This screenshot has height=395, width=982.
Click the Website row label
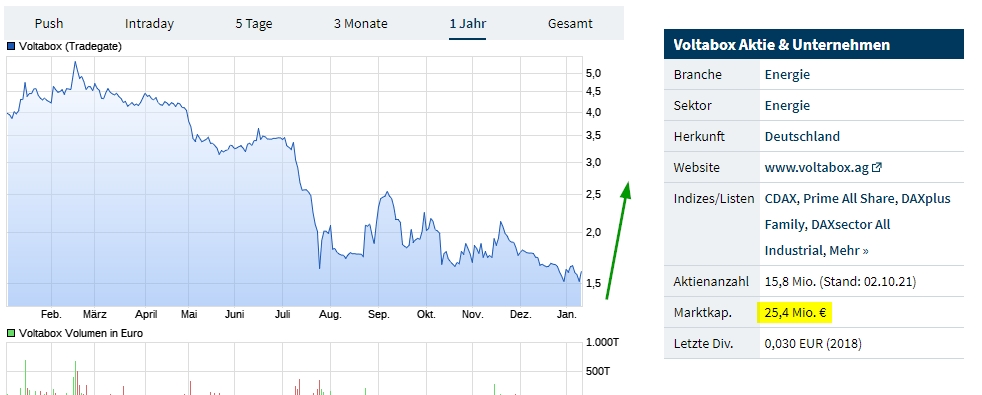[x=696, y=168]
